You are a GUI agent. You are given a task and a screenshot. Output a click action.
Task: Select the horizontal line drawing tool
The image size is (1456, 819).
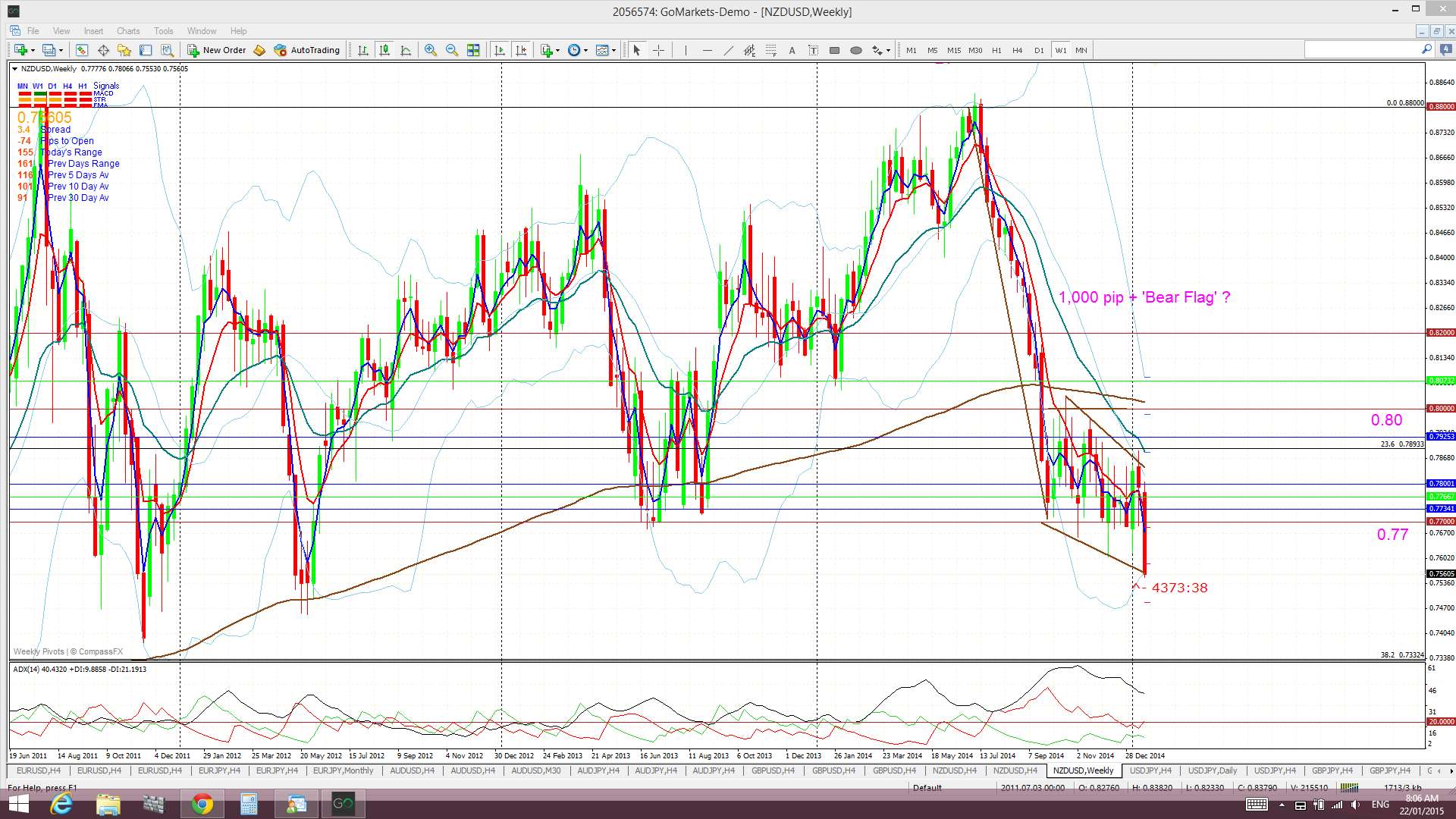[707, 50]
